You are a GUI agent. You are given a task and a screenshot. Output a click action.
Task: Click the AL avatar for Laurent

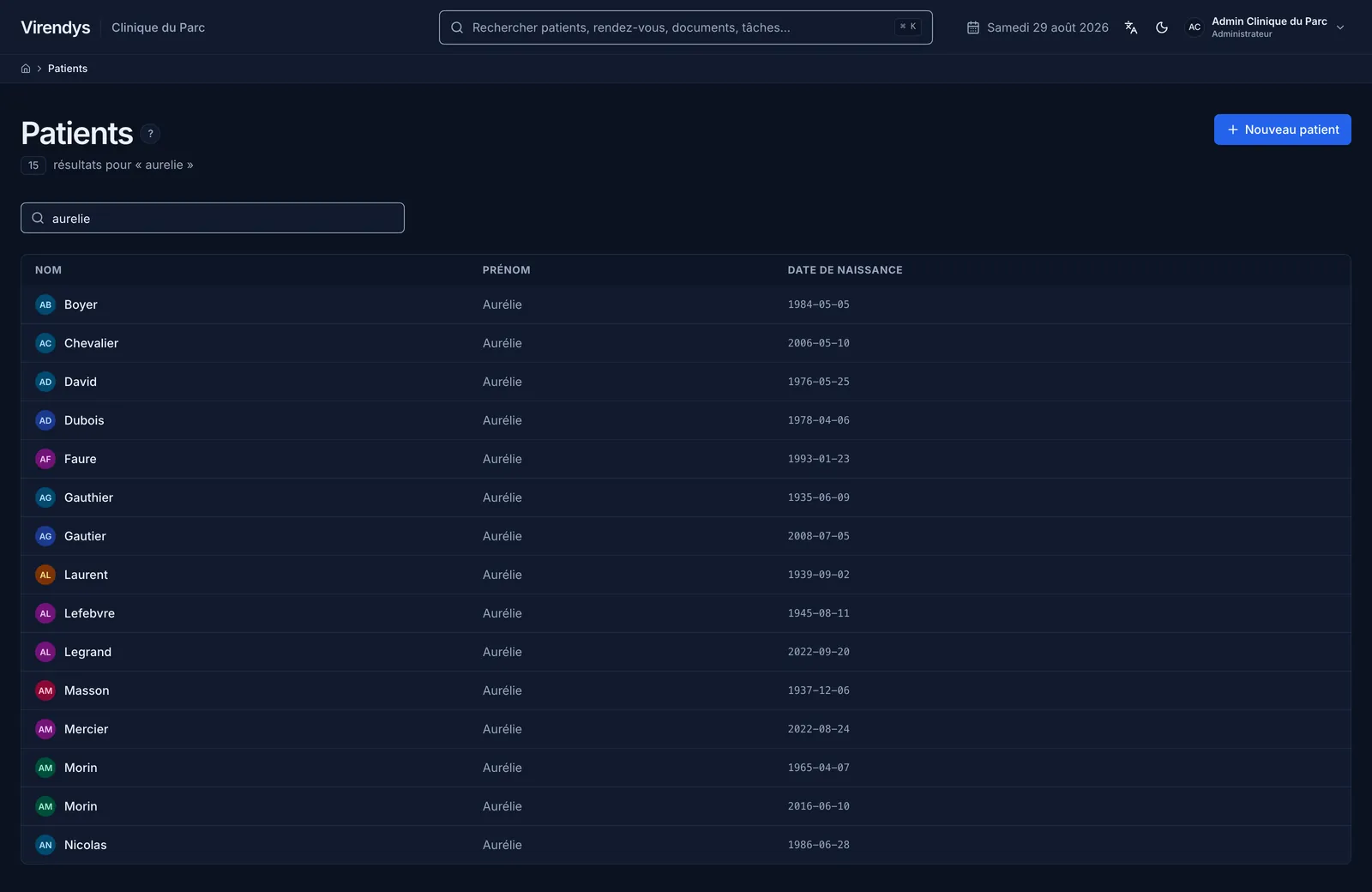[x=45, y=575]
